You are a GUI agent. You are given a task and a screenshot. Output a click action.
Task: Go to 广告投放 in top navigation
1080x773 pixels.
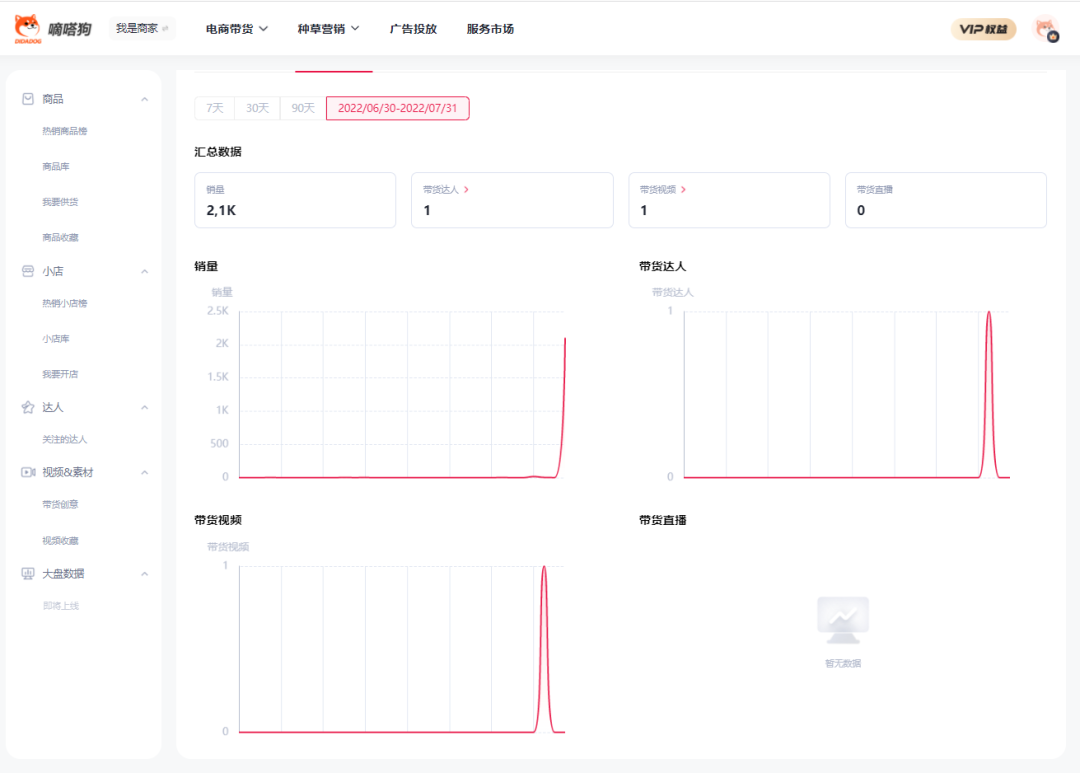pos(413,29)
